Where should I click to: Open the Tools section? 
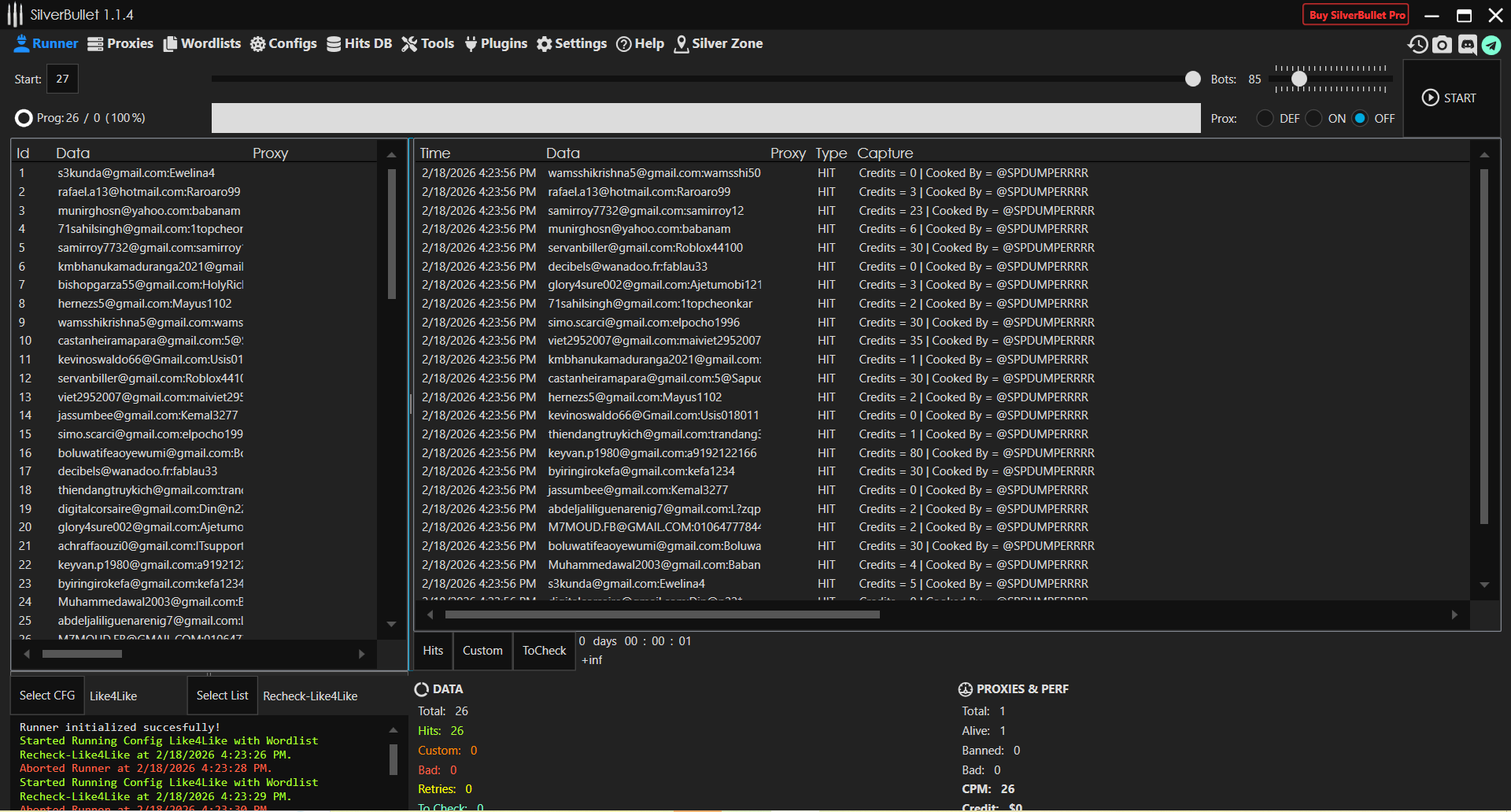pos(428,44)
